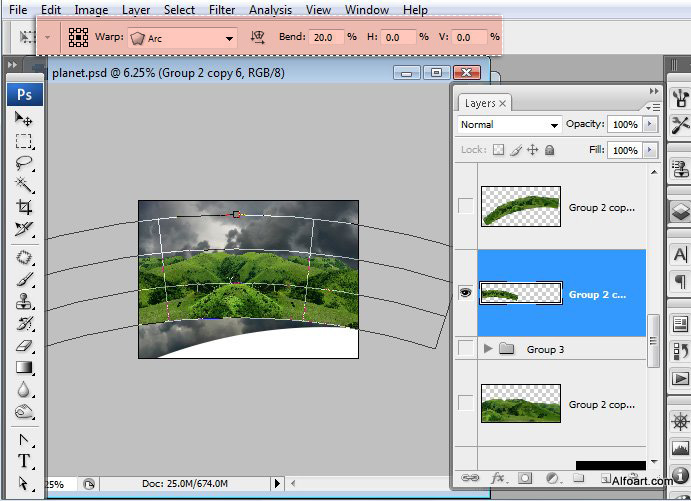
Task: Select the Lasso tool
Action: 24,163
